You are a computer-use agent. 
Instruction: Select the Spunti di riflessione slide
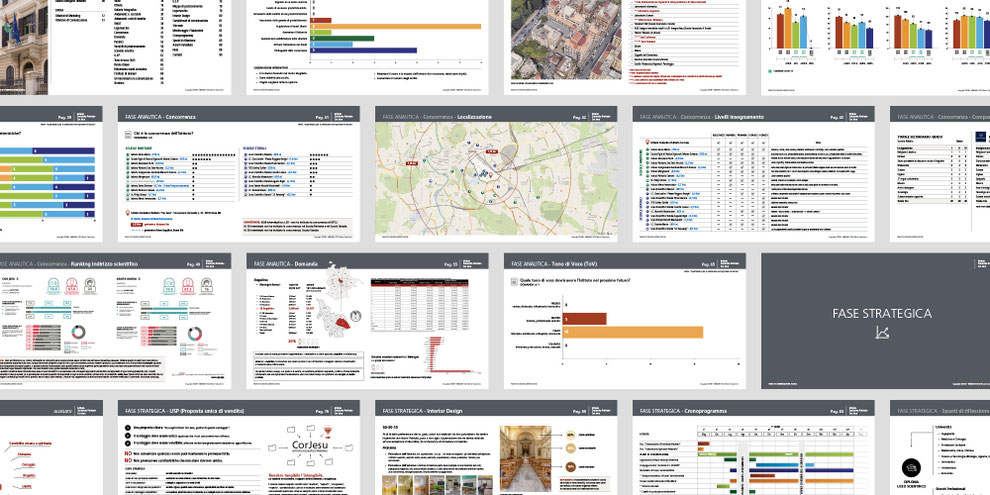940,448
